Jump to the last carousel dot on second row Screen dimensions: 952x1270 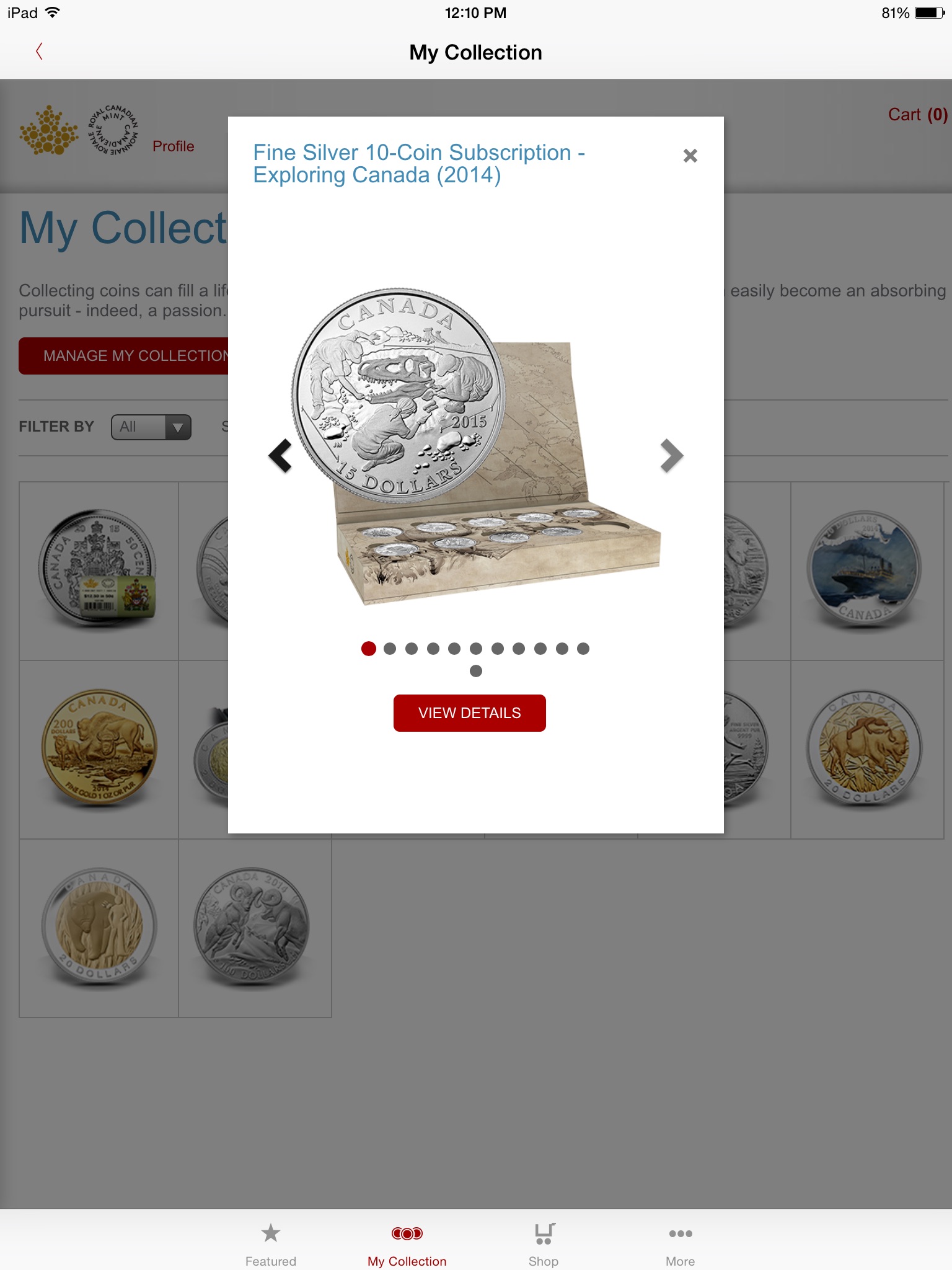476,671
